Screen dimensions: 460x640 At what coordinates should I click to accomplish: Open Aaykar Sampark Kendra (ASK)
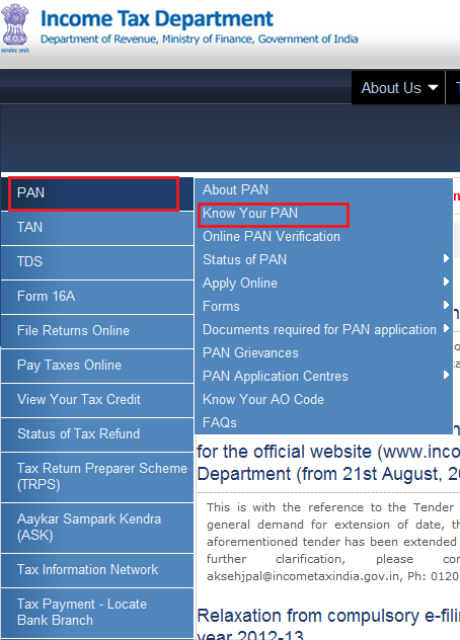point(97,527)
